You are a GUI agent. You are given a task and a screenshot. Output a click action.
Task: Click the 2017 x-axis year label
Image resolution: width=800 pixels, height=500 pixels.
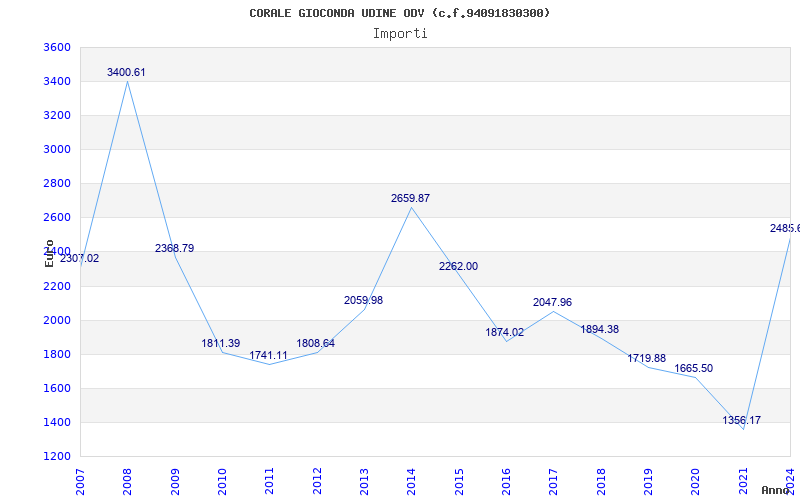[x=554, y=482]
